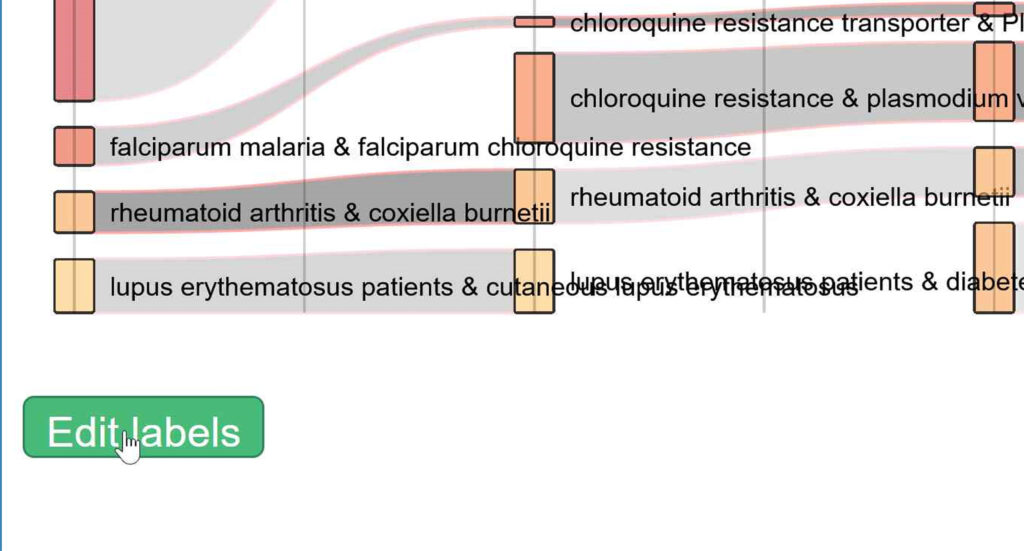This screenshot has height=551, width=1024.
Task: Click the bottom node in the third column
Action: [x=994, y=268]
